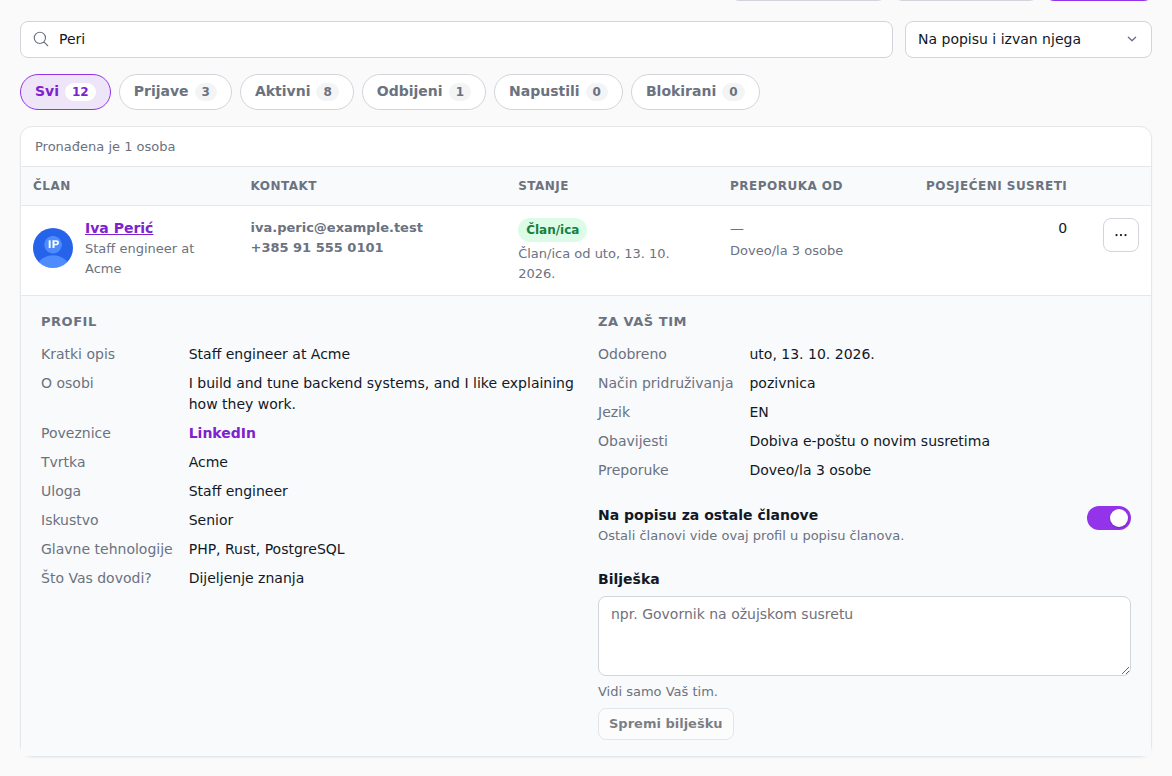Click 'Pronađena je 1 osoba' result text
1172x776 pixels.
(x=105, y=147)
